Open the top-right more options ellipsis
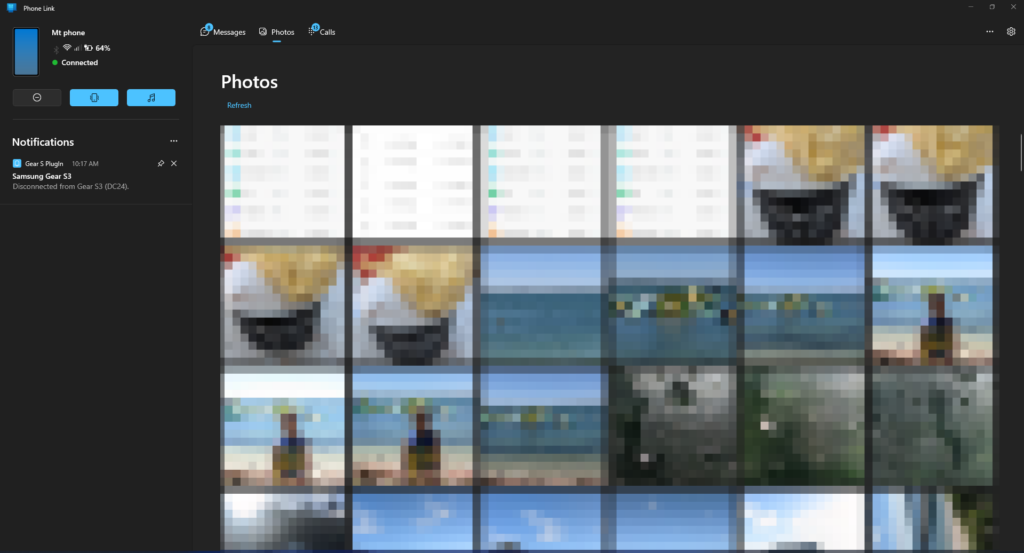 click(x=989, y=31)
